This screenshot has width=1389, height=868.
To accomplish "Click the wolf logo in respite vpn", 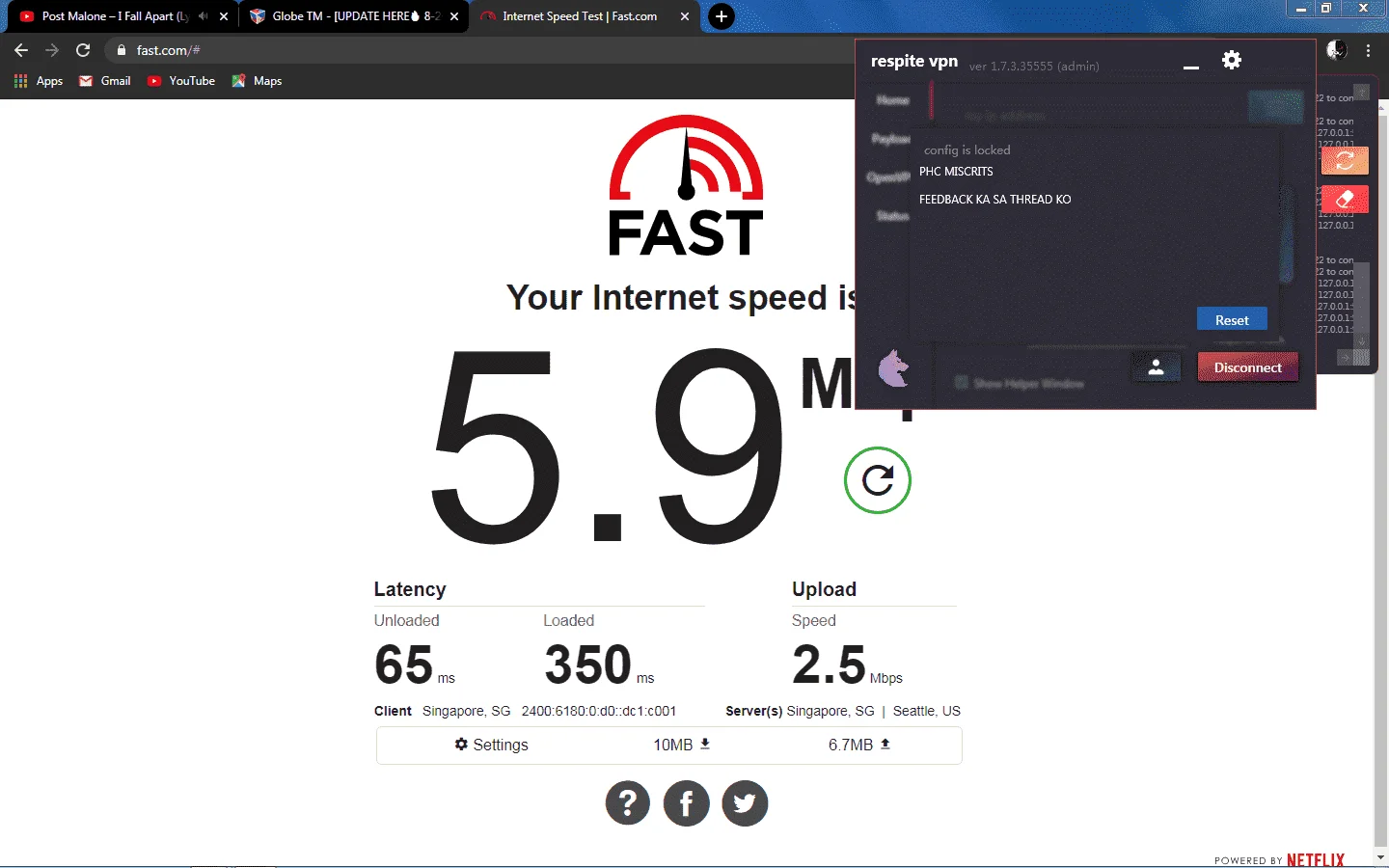I will (x=894, y=368).
